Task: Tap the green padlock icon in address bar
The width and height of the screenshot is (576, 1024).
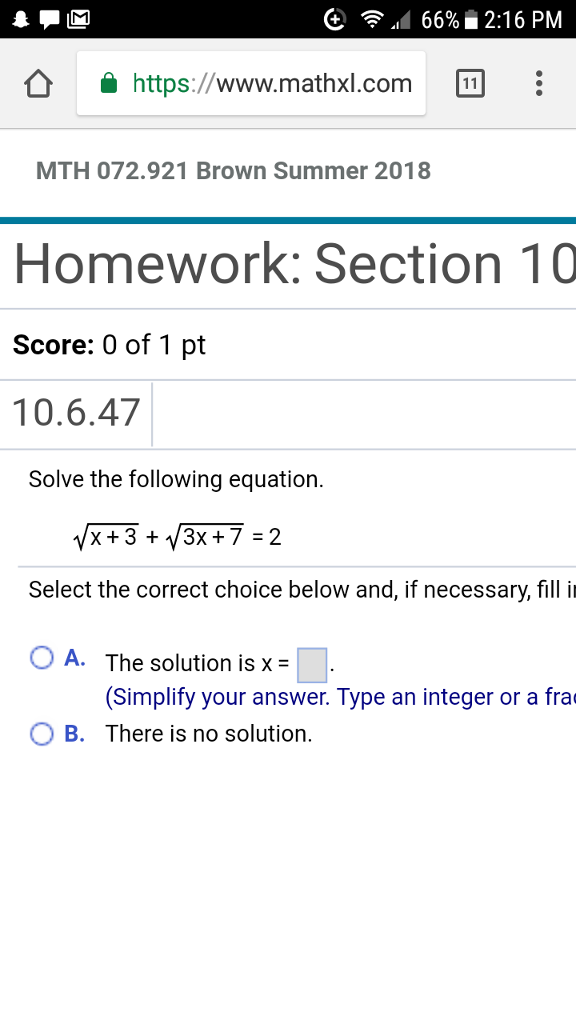Action: (x=103, y=84)
